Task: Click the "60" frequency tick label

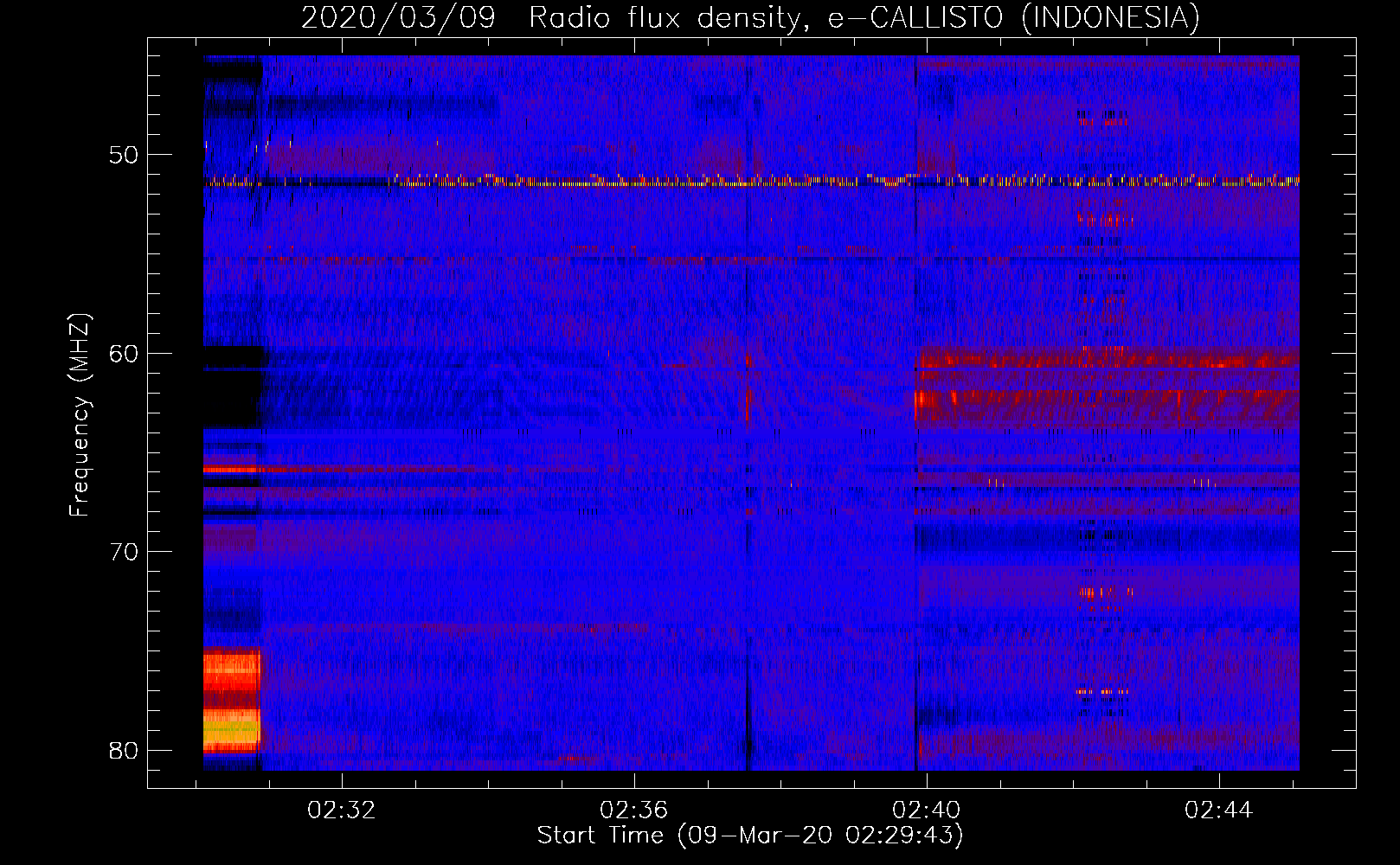Action: (x=124, y=354)
